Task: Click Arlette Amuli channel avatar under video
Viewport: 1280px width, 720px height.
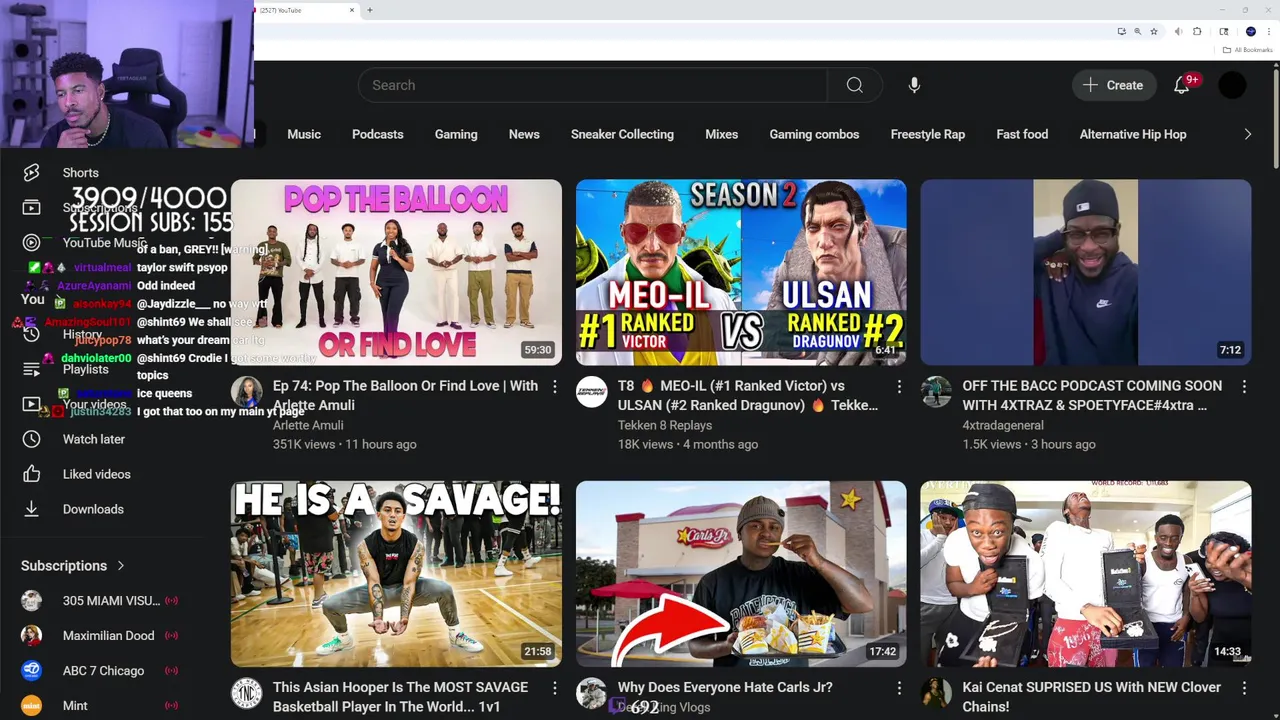Action: [247, 393]
